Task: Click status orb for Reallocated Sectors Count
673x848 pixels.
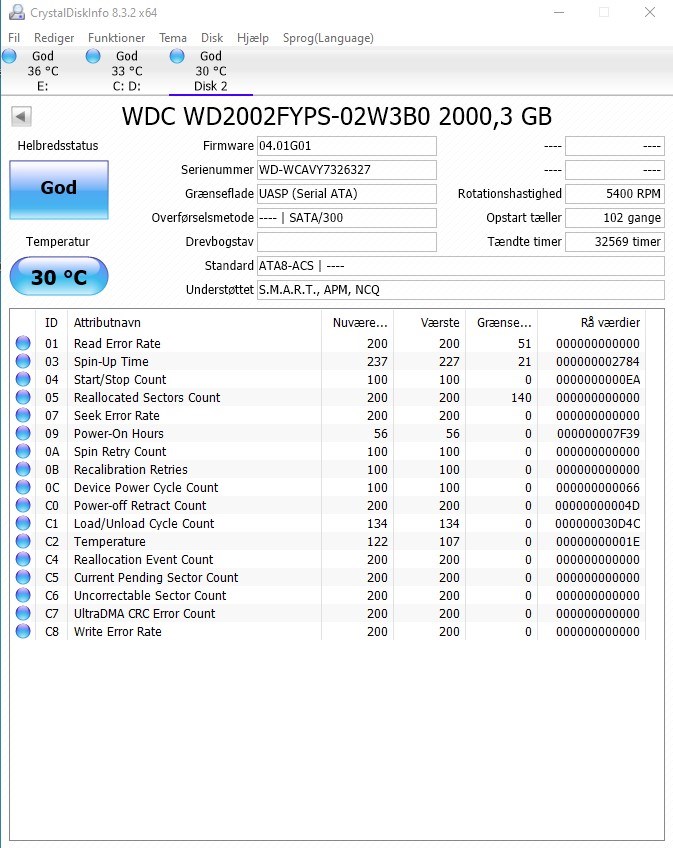Action: coord(23,398)
